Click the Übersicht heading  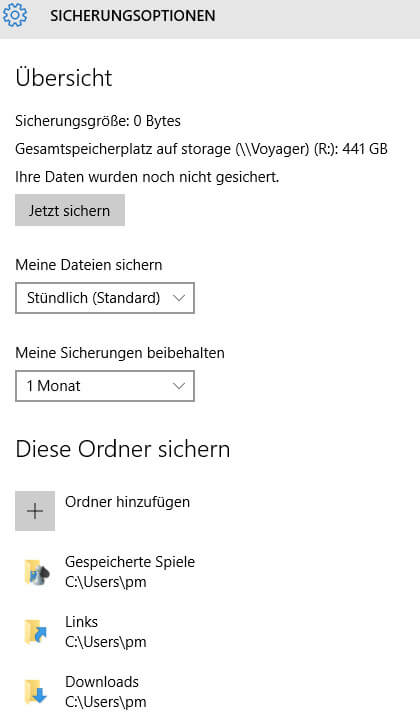point(64,77)
